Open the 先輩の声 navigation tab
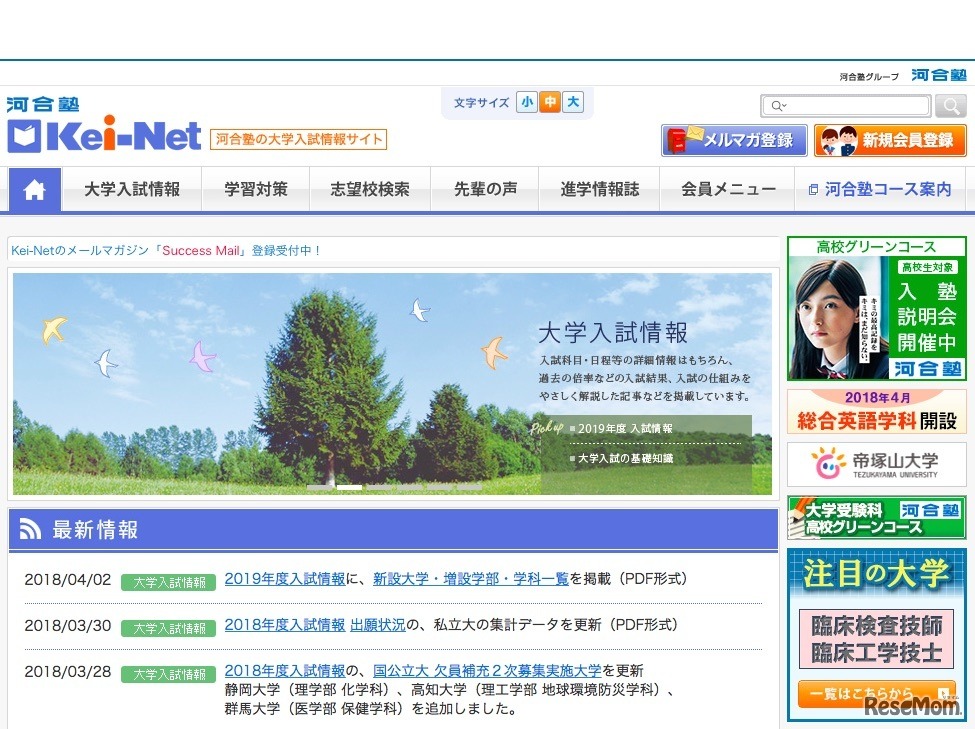 [x=484, y=189]
